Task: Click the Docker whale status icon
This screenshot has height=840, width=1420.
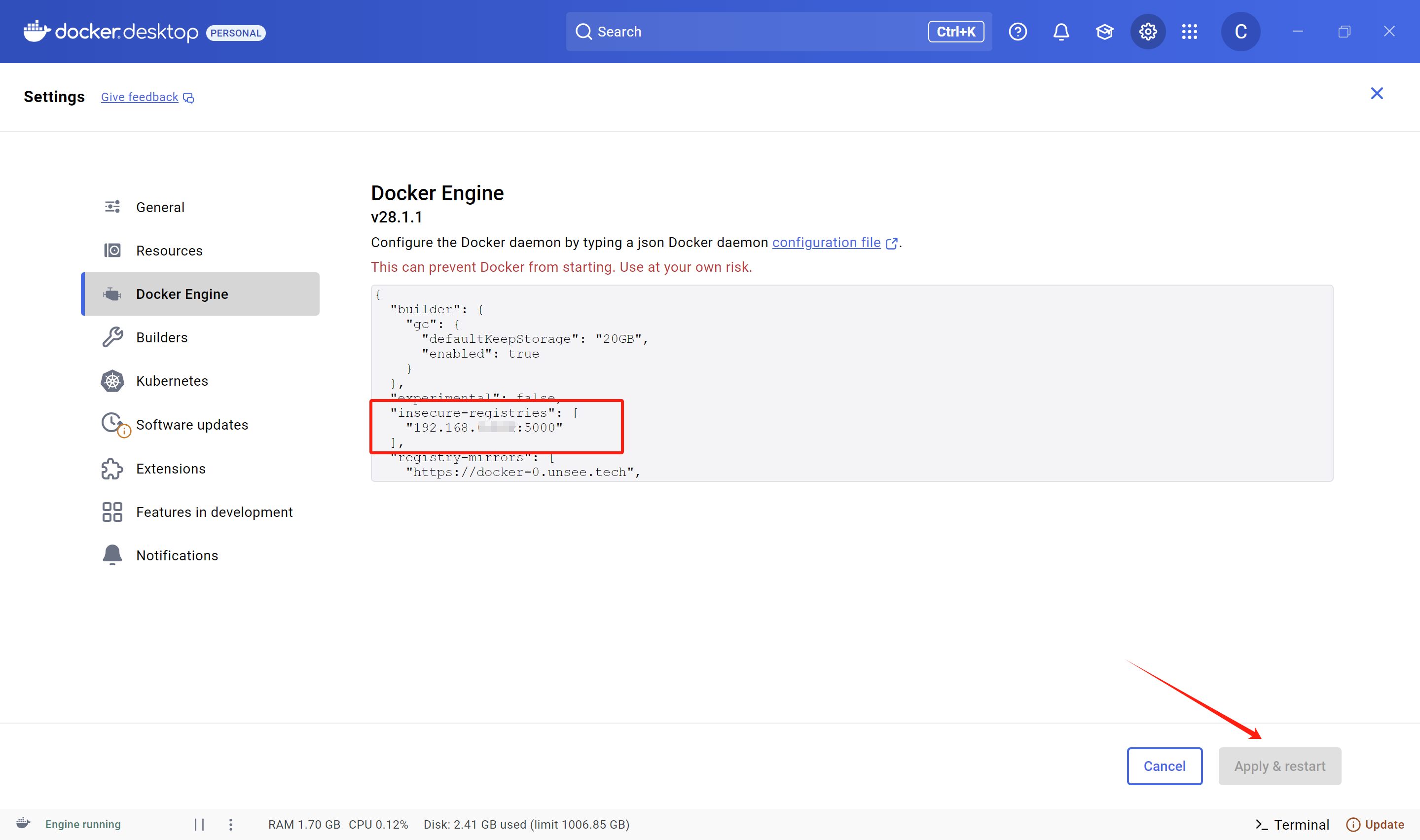Action: [23, 823]
